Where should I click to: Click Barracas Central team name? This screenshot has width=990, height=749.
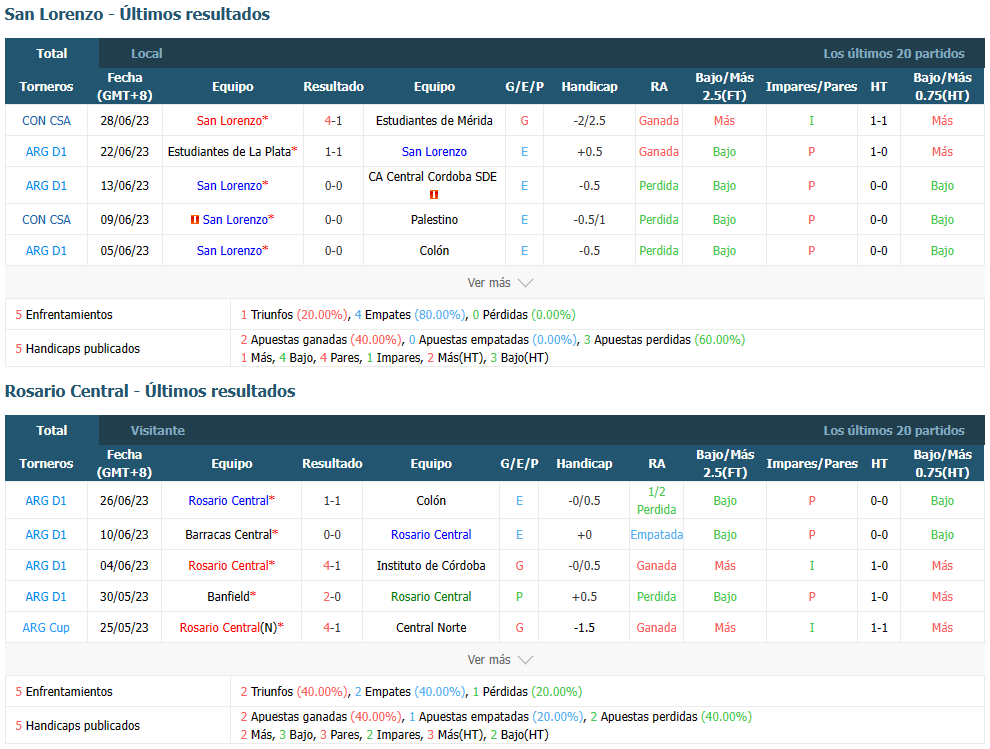[229, 535]
